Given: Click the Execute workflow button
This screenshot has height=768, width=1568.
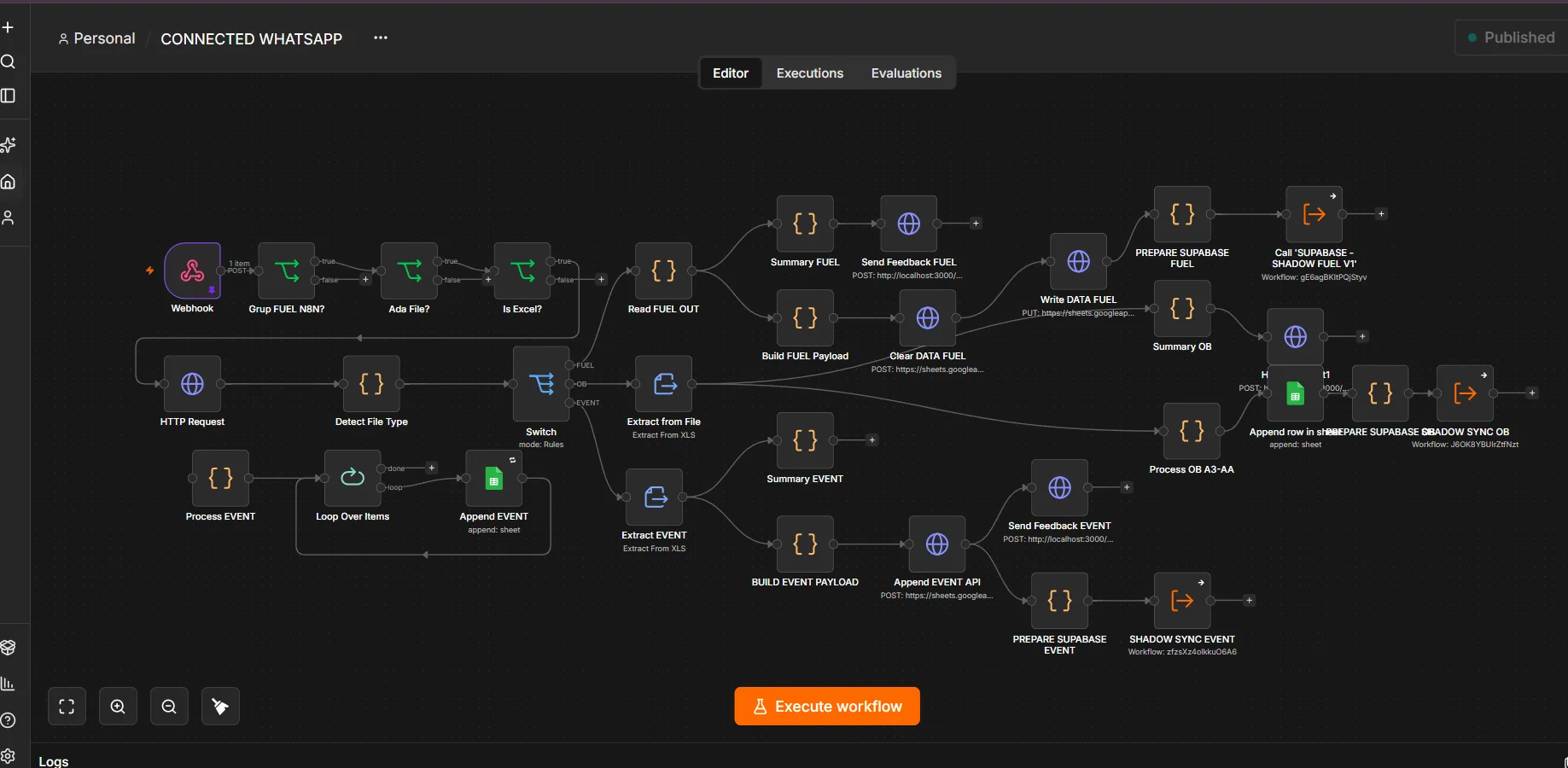Looking at the screenshot, I should [827, 707].
